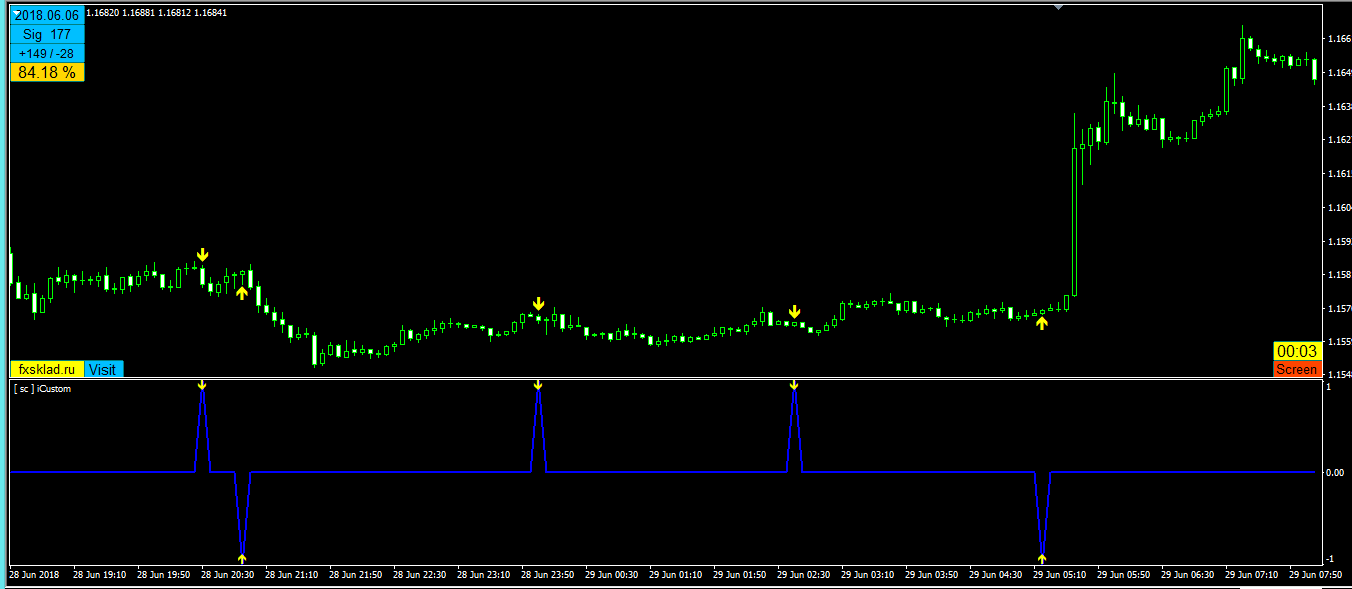Click the [ sc ] iCustom indicator label
Screen dimensions: 1352x589
tap(43, 389)
